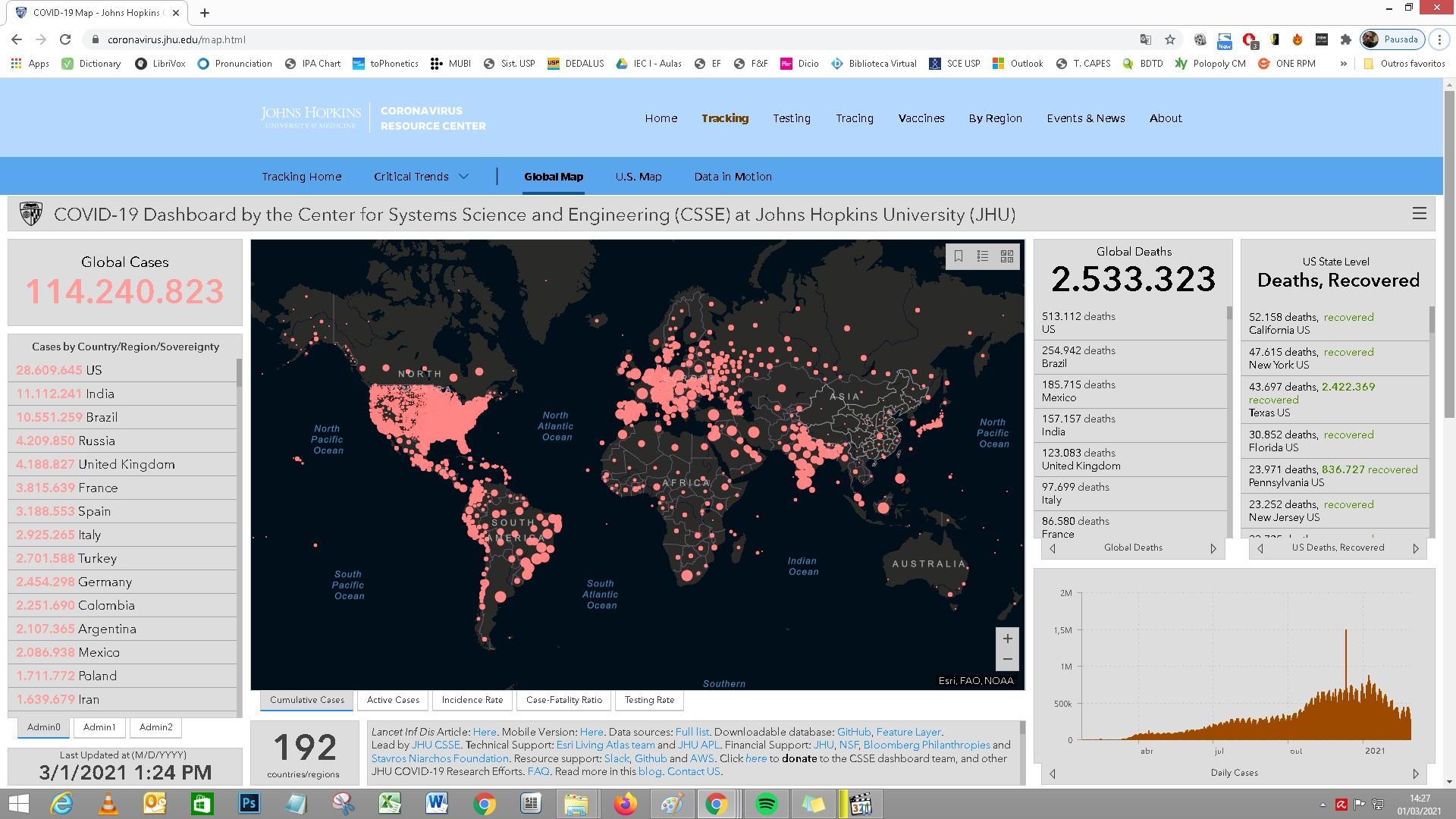The image size is (1456, 819).
Task: Open the Pausada profile button
Action: (1393, 39)
